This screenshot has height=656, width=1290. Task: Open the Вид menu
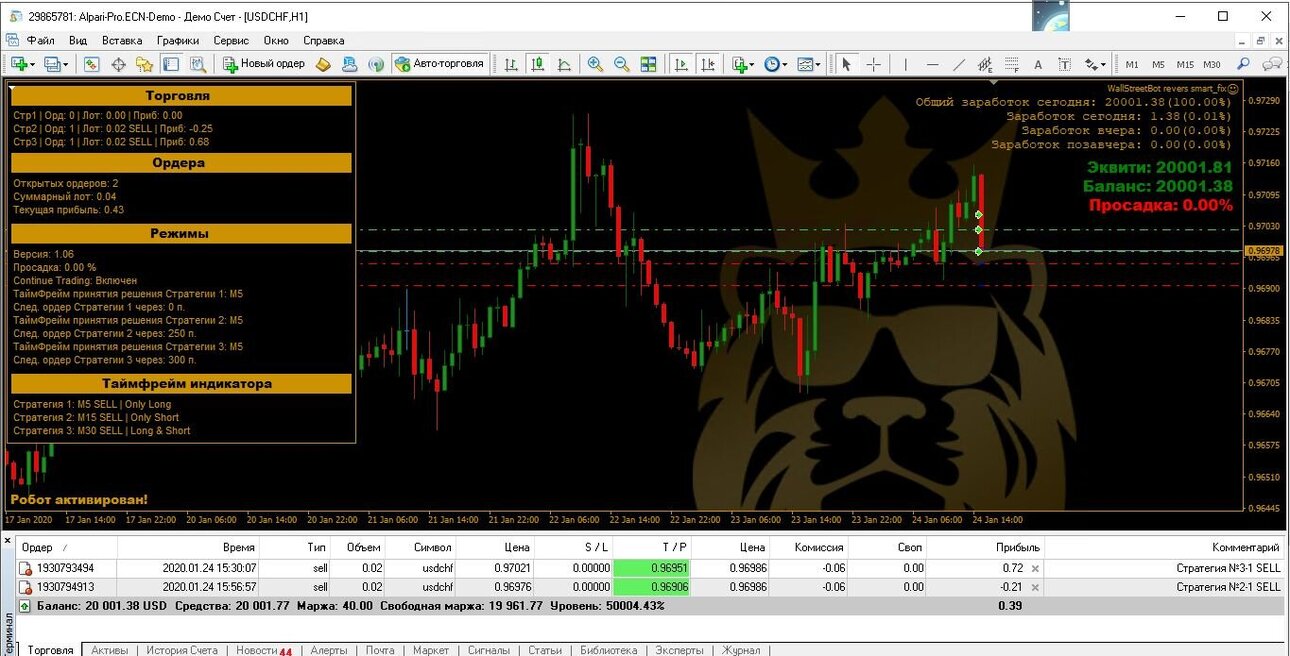(78, 41)
